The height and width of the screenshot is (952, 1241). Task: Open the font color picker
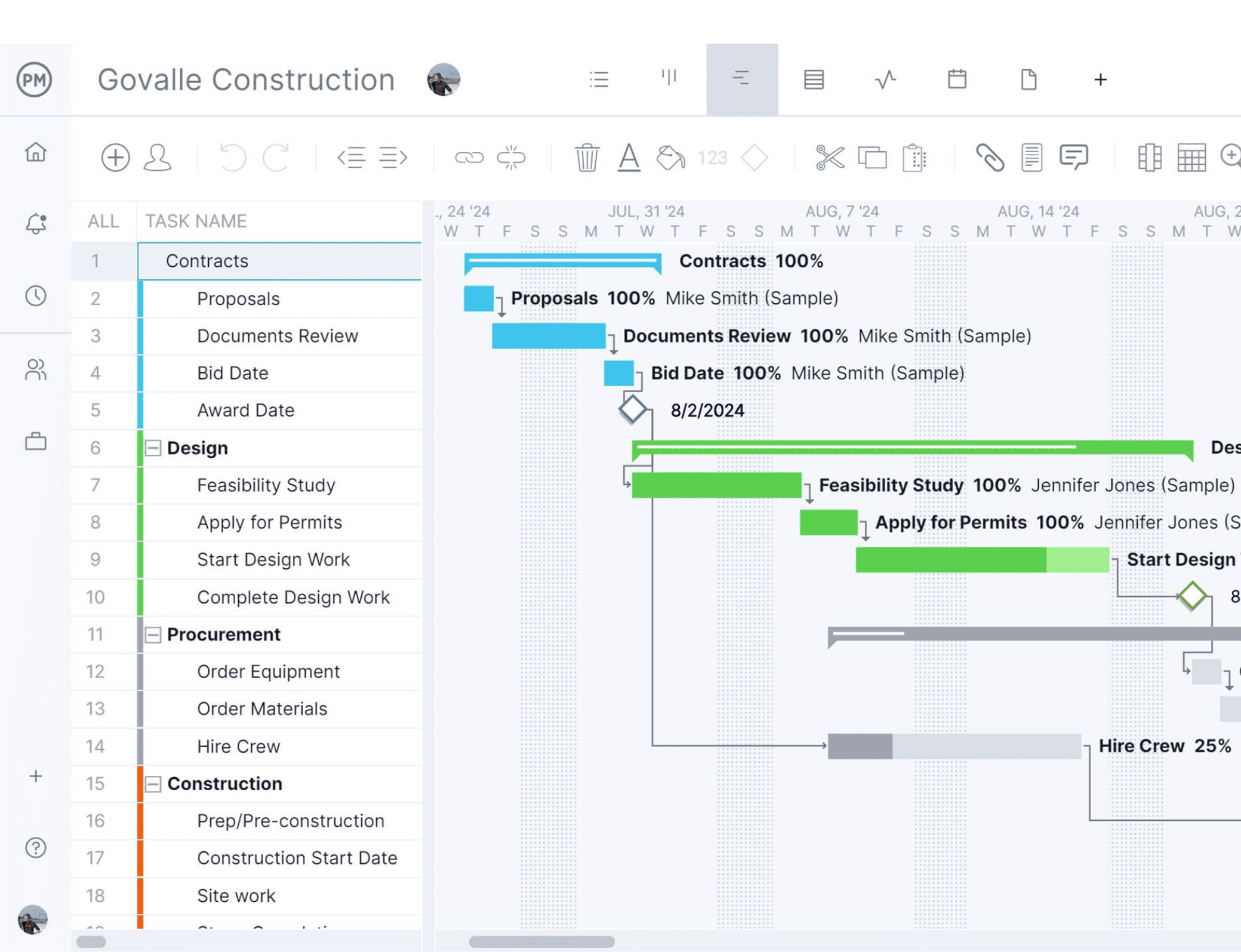628,158
